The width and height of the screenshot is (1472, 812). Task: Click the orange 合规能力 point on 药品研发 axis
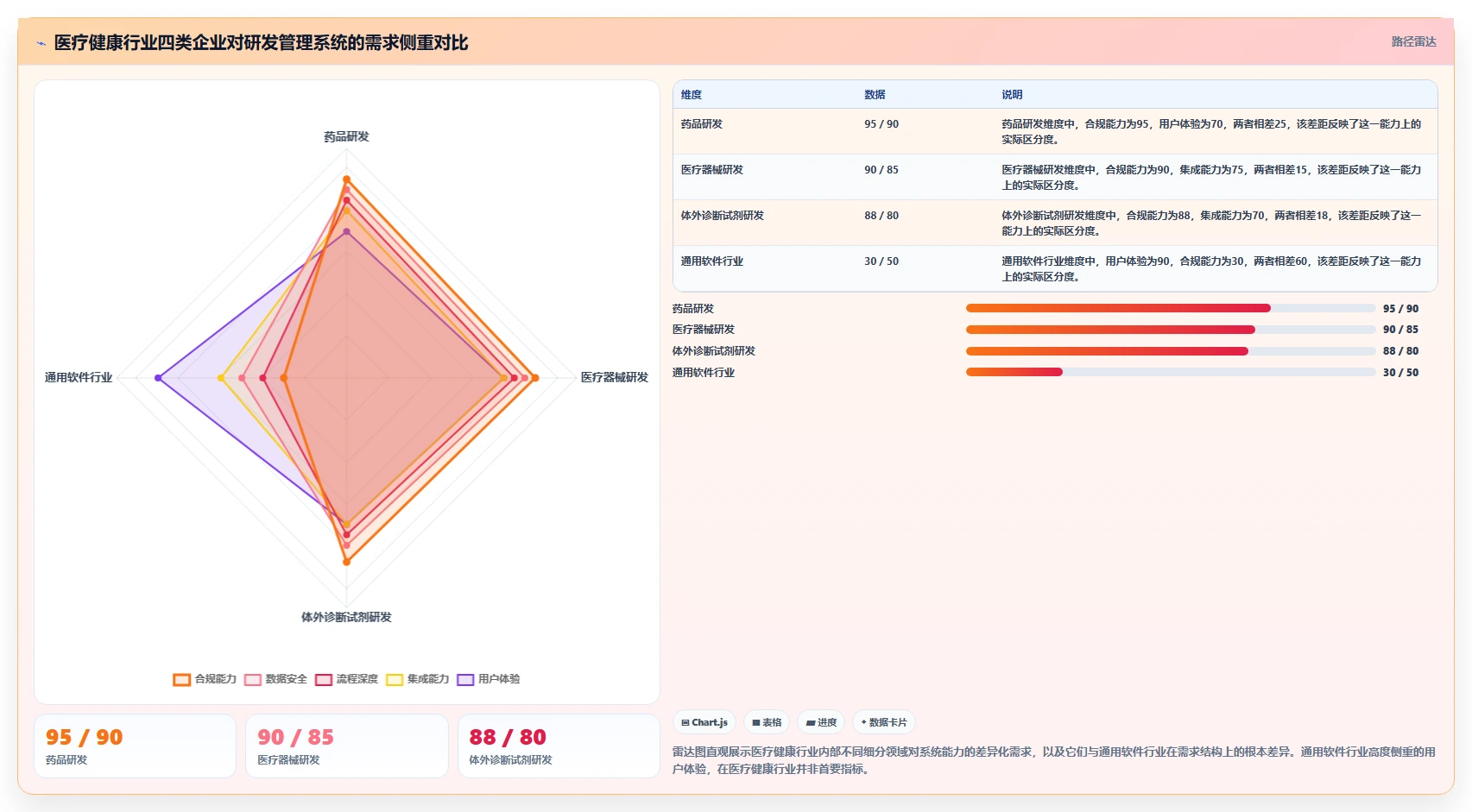[346, 179]
